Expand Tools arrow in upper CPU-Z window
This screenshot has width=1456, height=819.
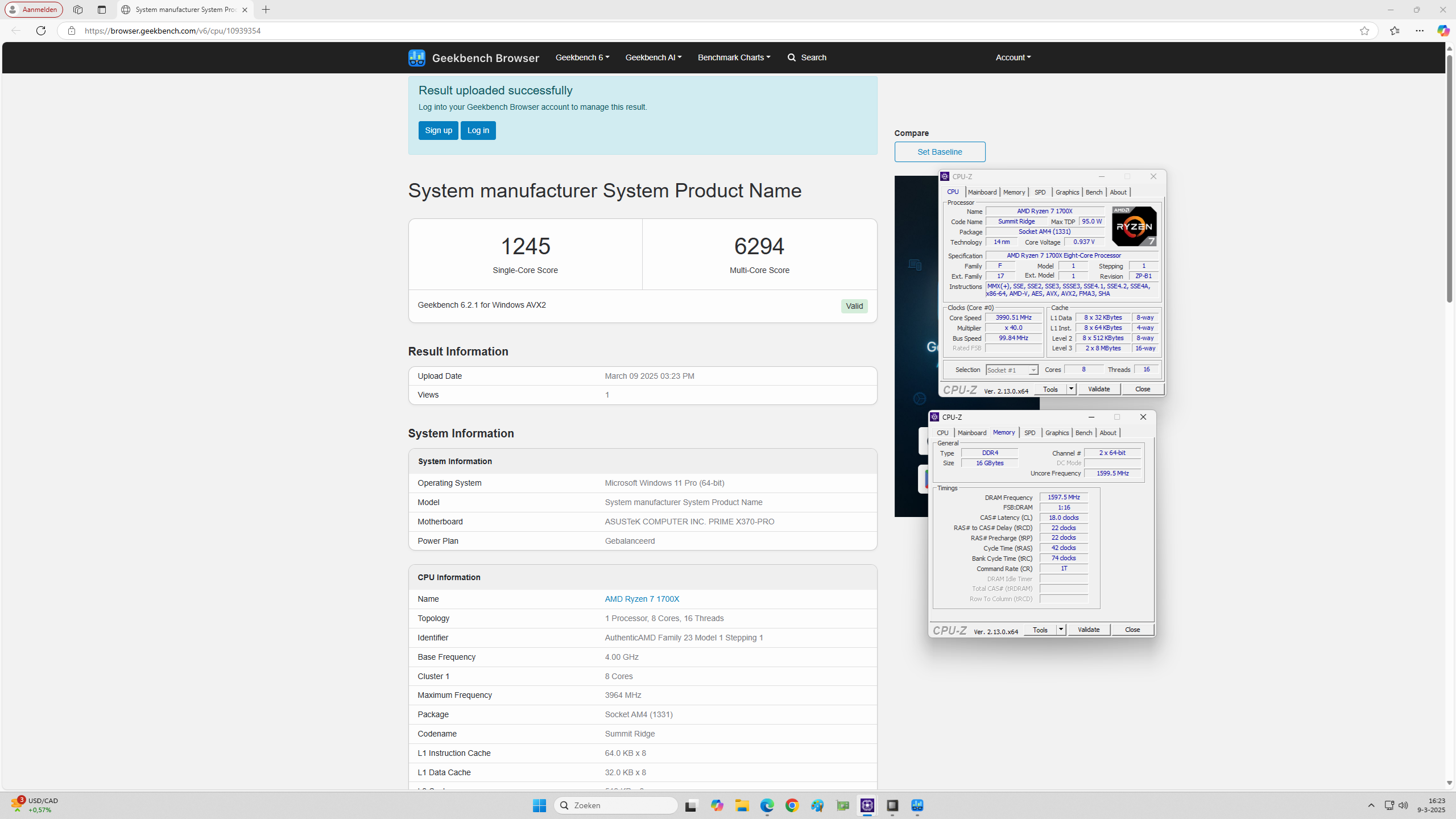[x=1071, y=389]
